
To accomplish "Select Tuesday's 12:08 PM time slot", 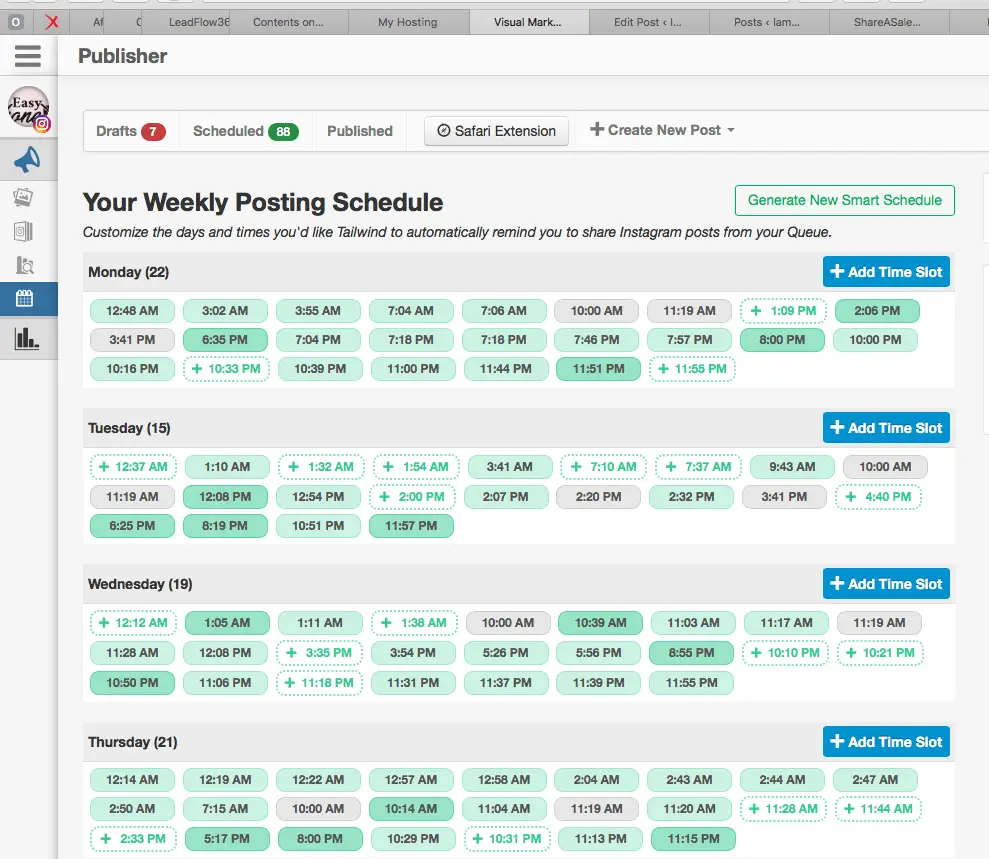I will point(225,497).
